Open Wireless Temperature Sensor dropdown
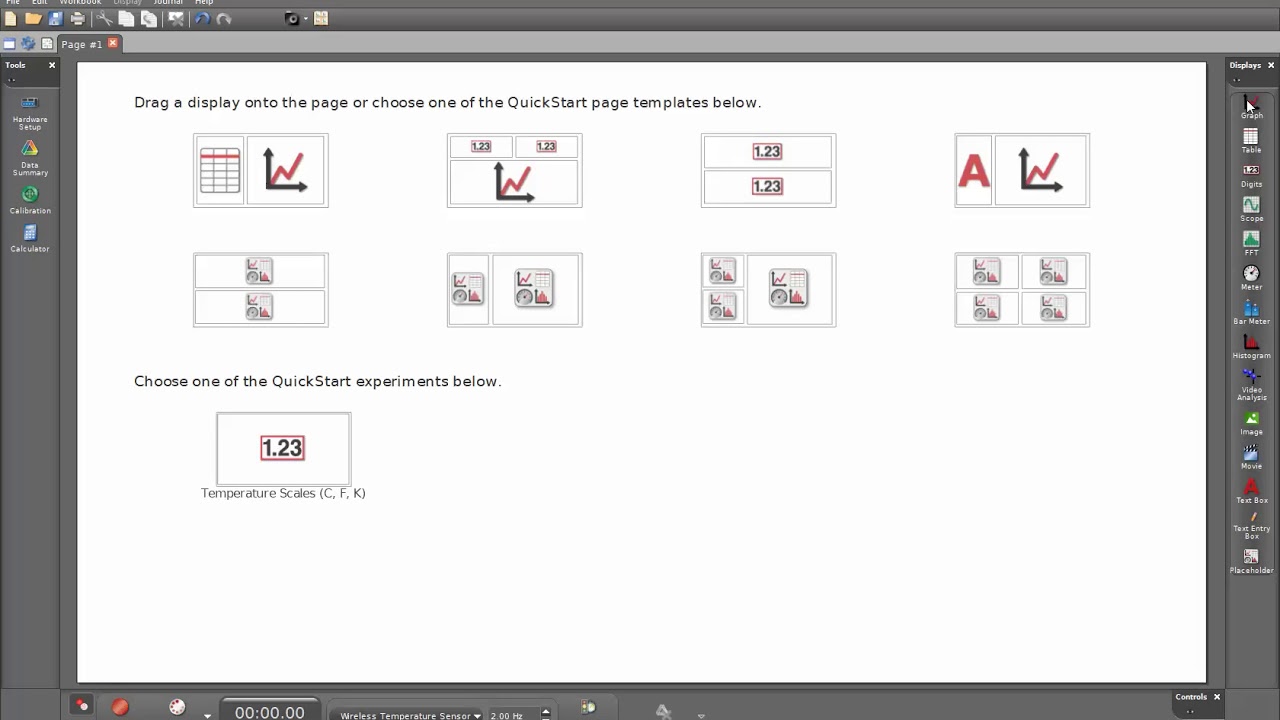 click(410, 715)
